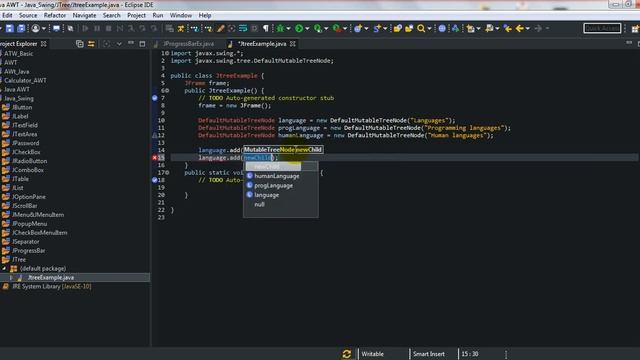Toggle Mark Occurrences icon left of pencil

click(x=209, y=28)
